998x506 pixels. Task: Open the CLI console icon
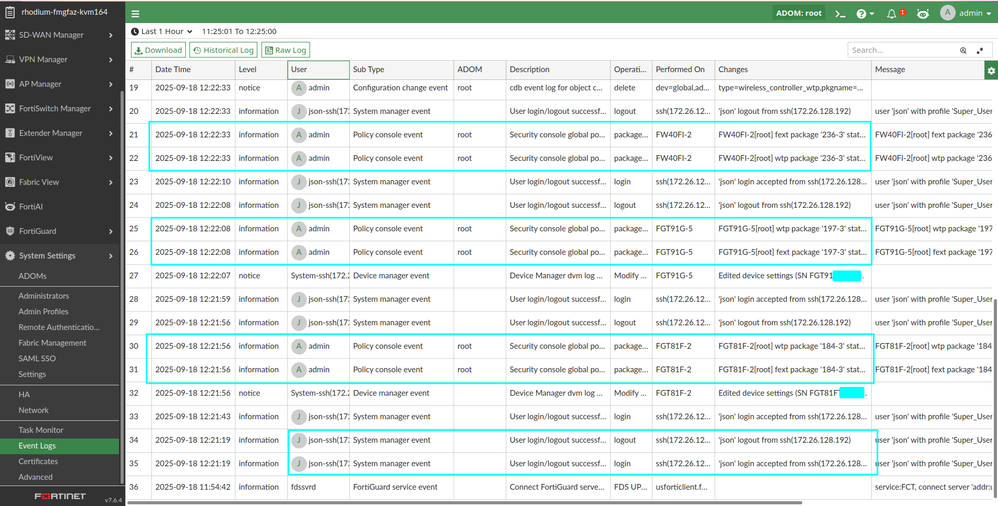(x=841, y=14)
